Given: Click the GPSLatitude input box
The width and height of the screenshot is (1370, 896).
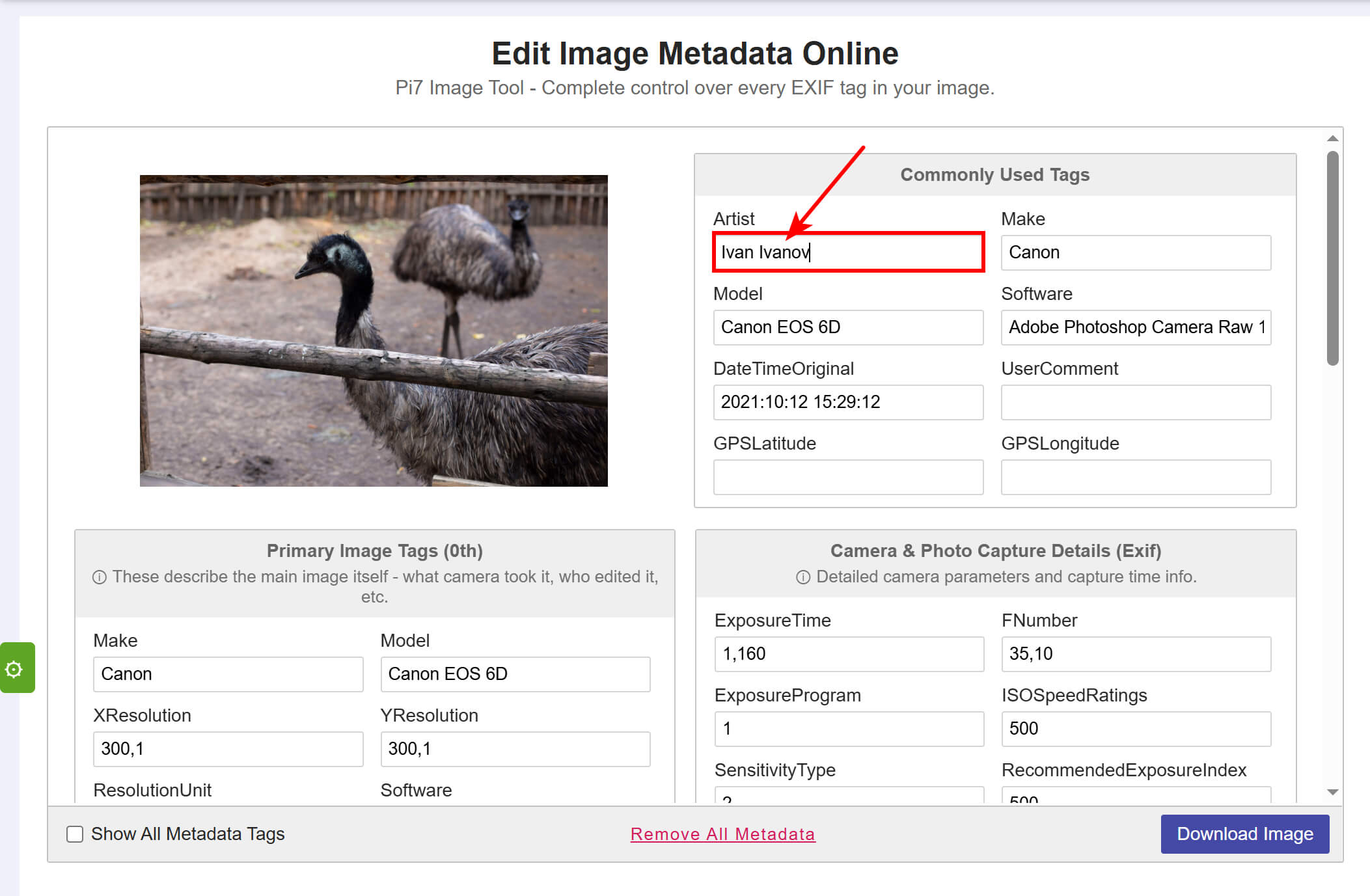Looking at the screenshot, I should [847, 477].
